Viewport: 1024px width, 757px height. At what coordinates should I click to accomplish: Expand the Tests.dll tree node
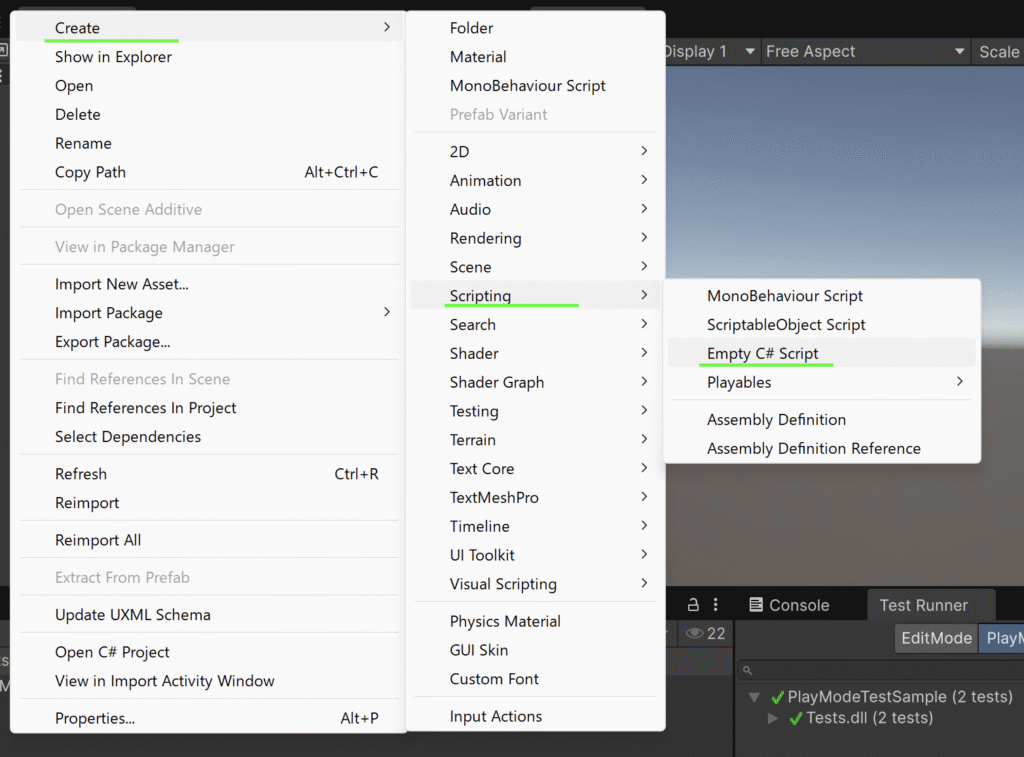[773, 718]
